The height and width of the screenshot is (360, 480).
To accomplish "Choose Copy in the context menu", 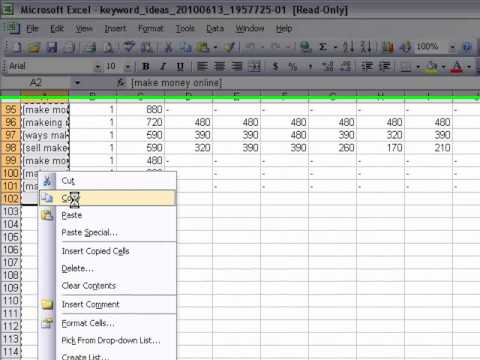I will [x=107, y=198].
